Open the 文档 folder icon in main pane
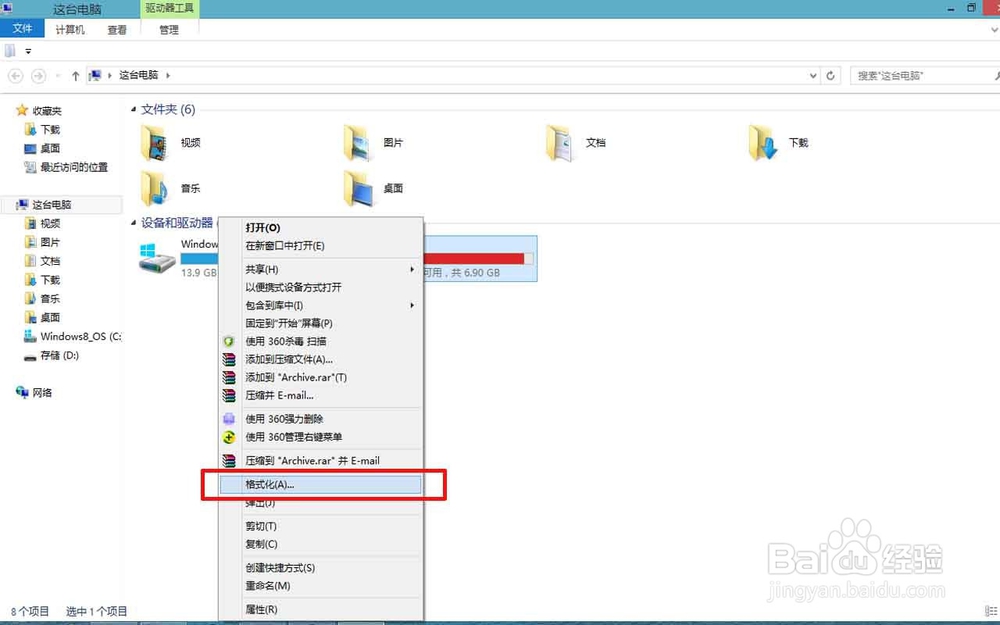Viewport: 1000px width, 625px height. [x=561, y=143]
